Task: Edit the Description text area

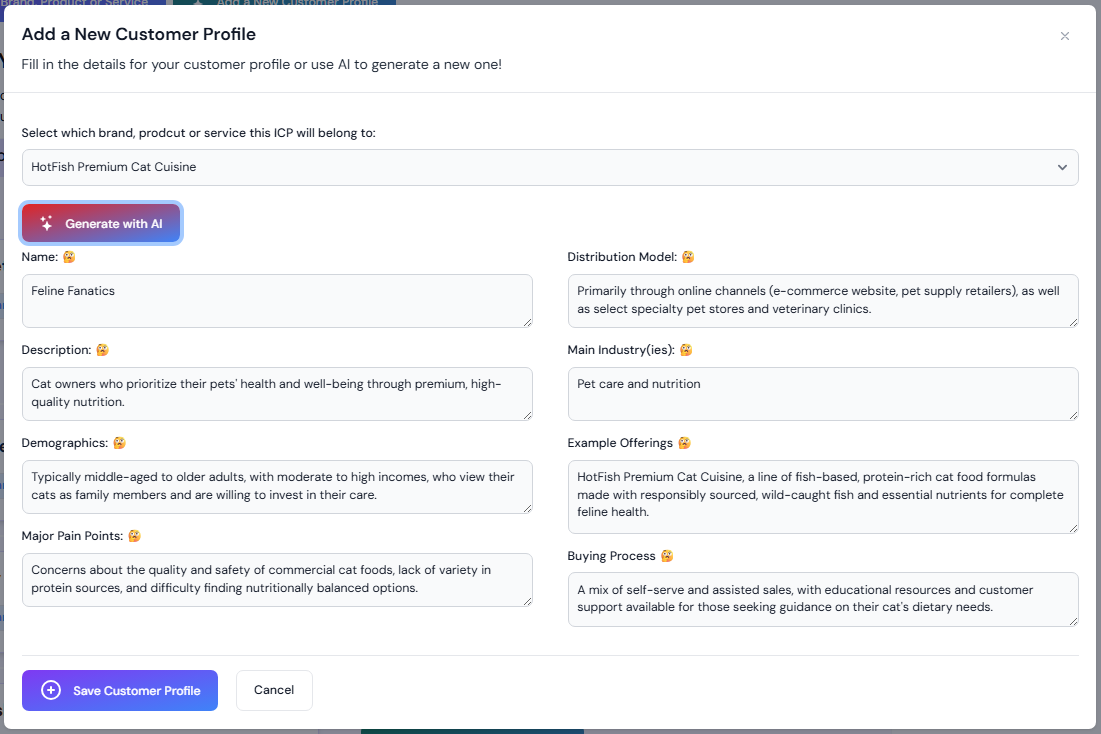Action: point(277,393)
